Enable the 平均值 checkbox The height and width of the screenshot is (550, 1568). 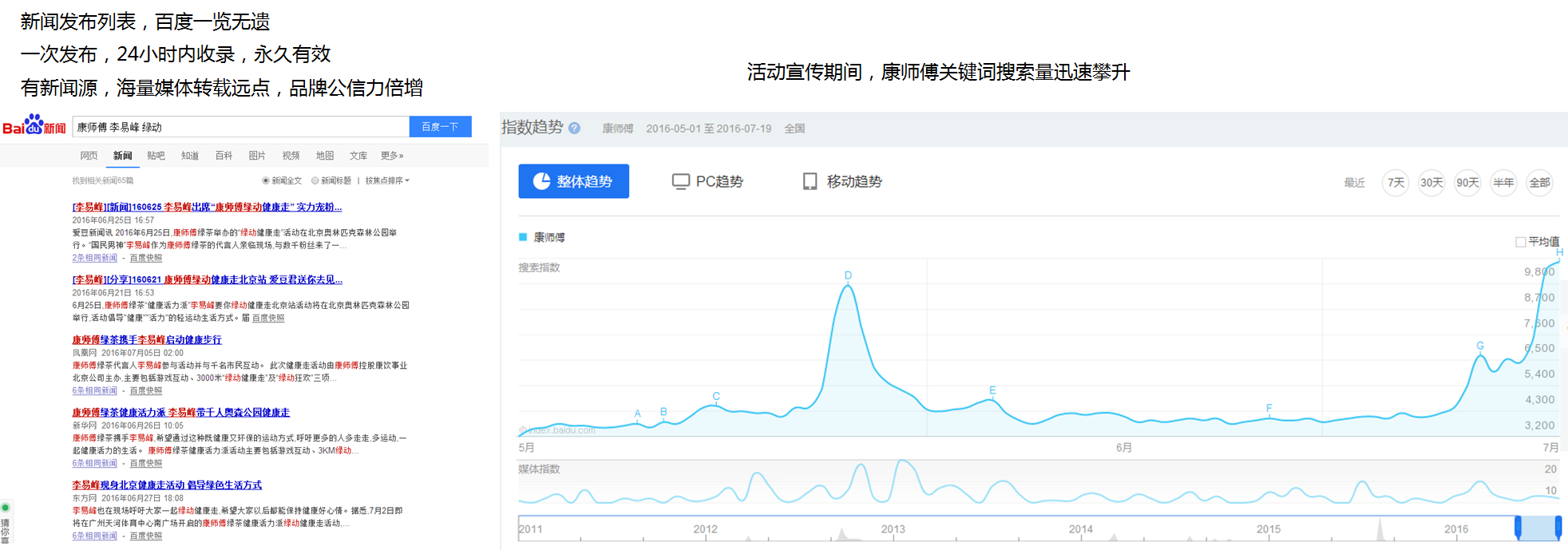click(1520, 242)
